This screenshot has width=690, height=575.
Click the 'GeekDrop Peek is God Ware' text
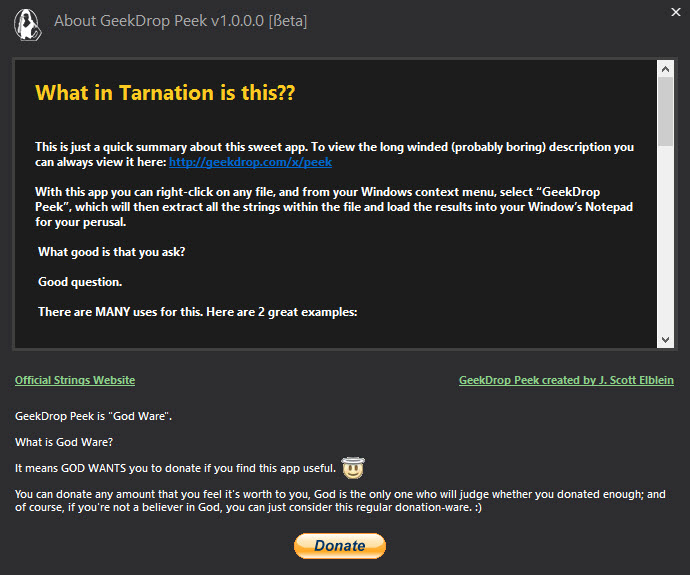point(93,416)
